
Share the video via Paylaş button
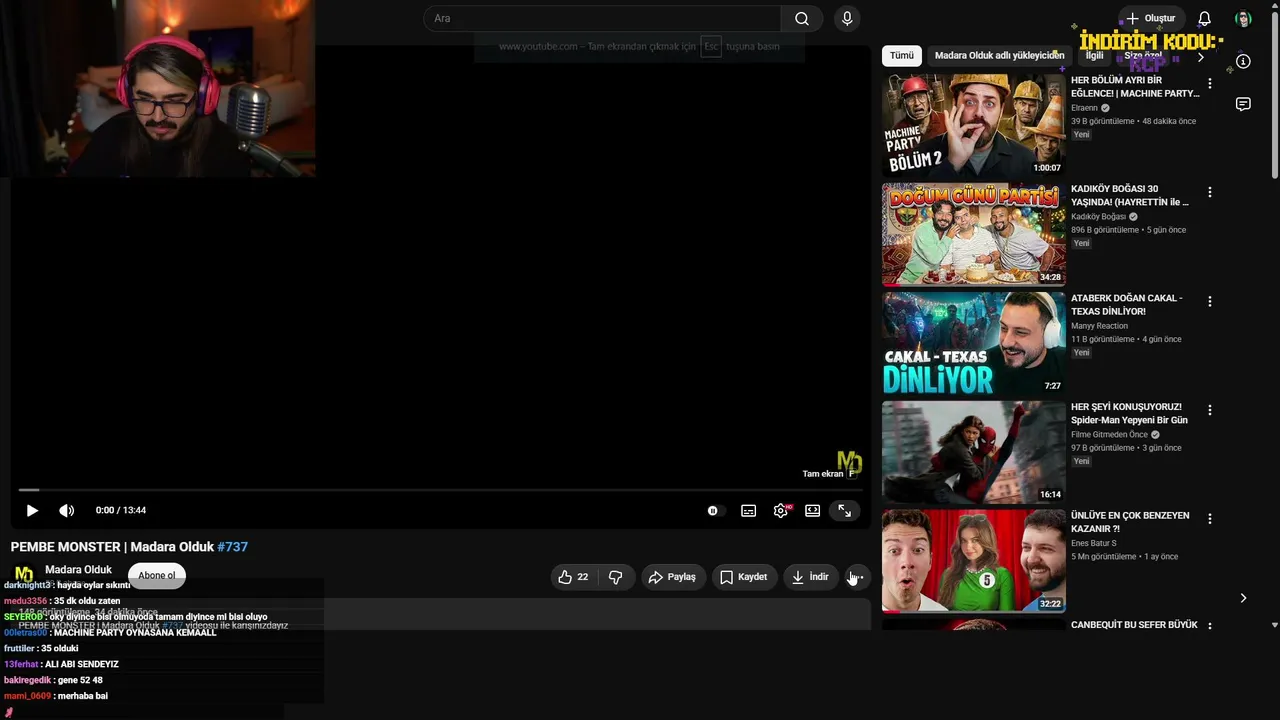pos(672,577)
